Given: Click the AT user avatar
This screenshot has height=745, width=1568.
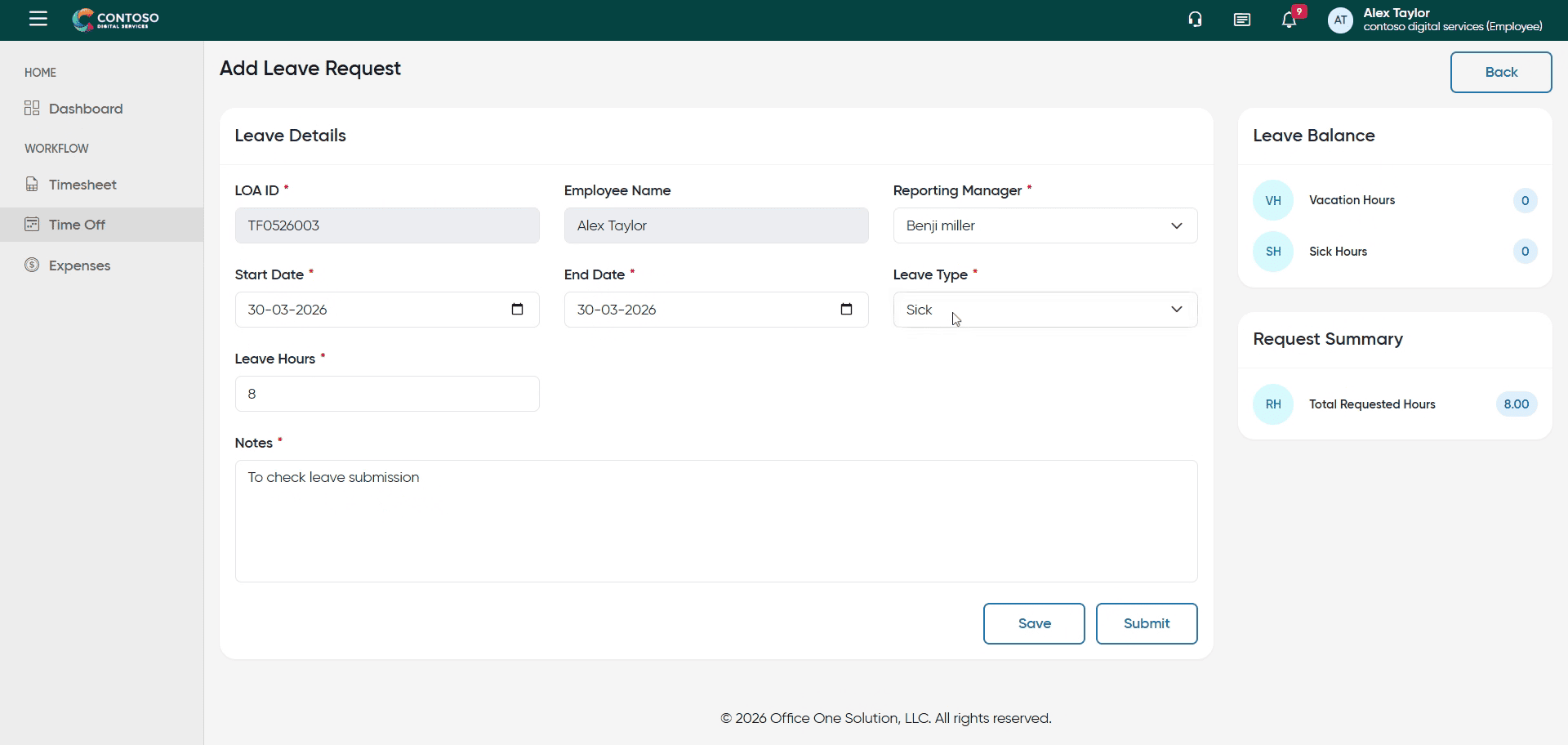Looking at the screenshot, I should 1340,20.
